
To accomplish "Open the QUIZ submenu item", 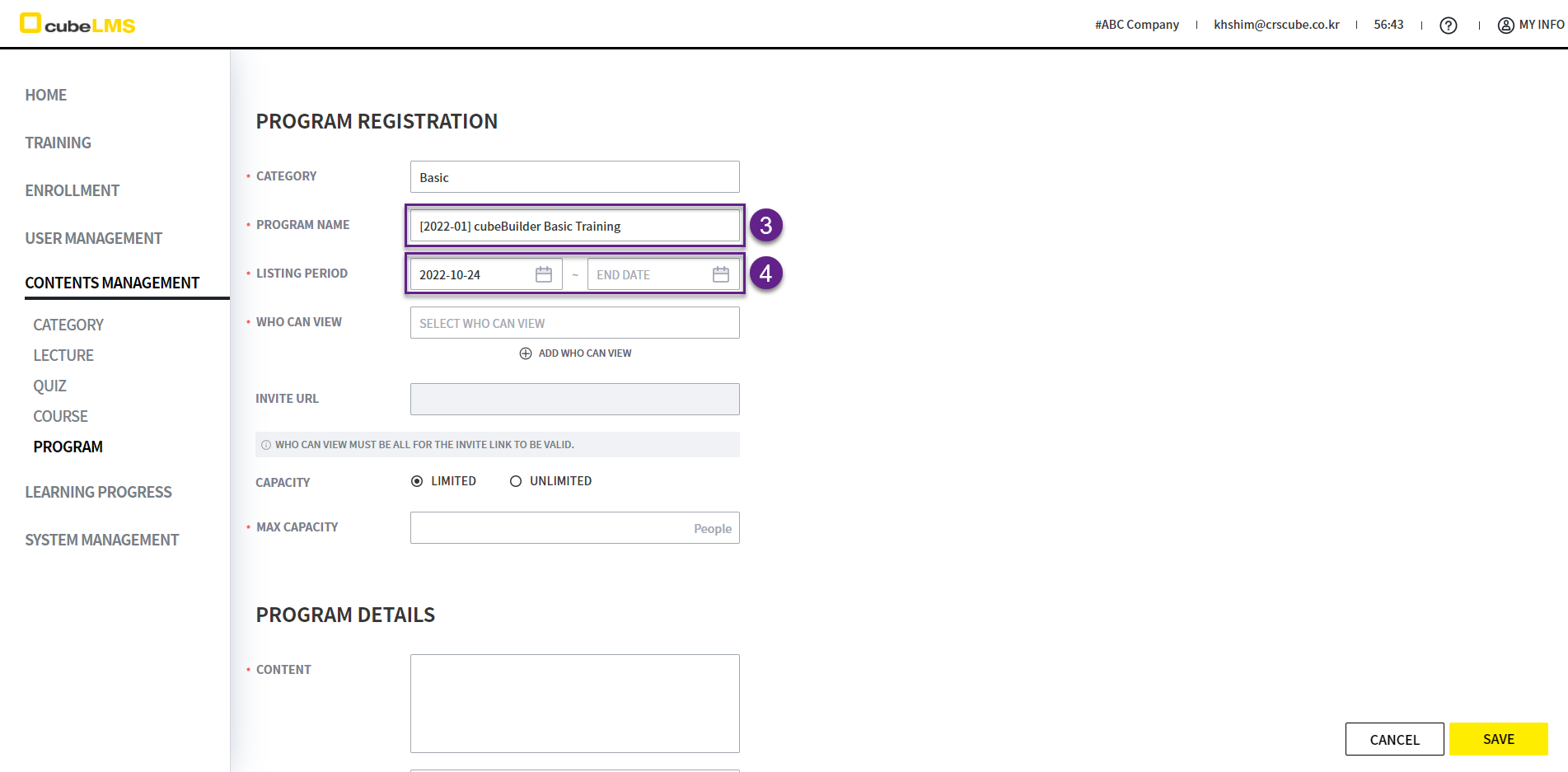I will pos(49,386).
